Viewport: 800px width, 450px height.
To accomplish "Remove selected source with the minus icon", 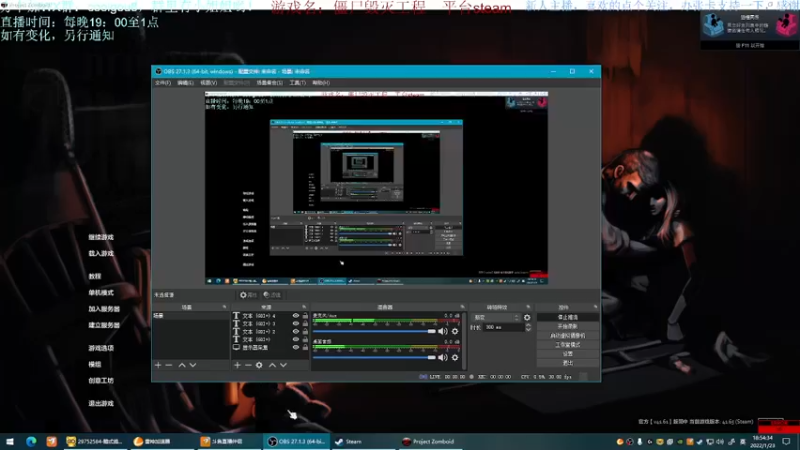I will click(x=248, y=365).
